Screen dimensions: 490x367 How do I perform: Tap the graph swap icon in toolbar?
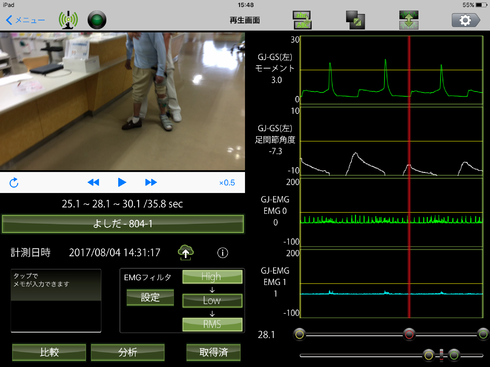pyautogui.click(x=302, y=20)
